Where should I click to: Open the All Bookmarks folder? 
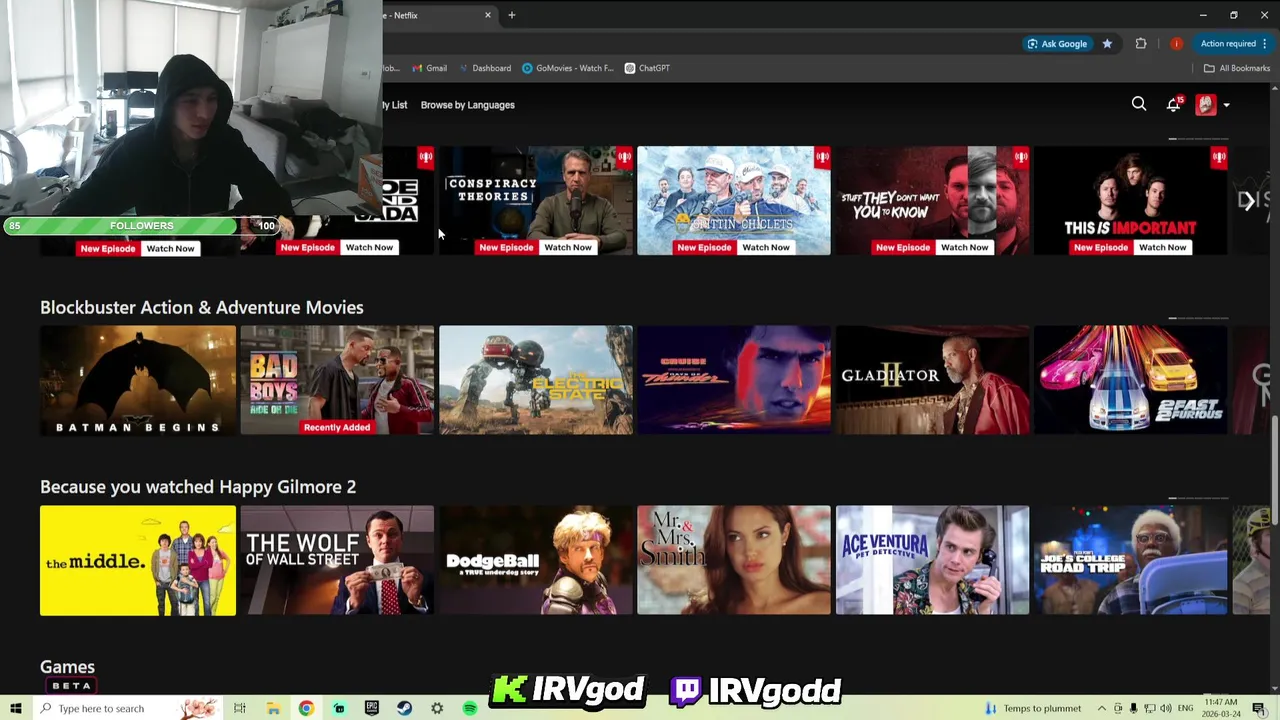(x=1237, y=68)
